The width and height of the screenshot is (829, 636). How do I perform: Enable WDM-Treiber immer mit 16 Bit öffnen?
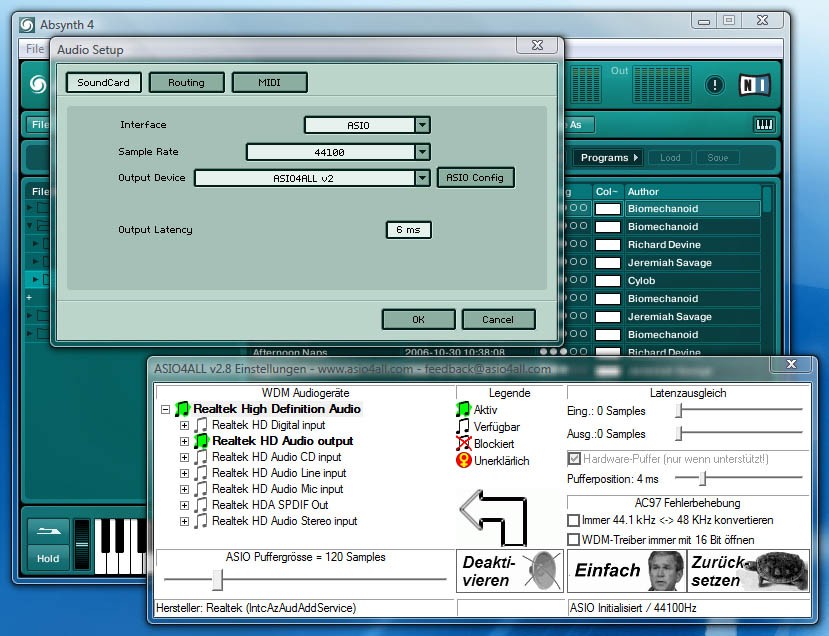(x=573, y=540)
